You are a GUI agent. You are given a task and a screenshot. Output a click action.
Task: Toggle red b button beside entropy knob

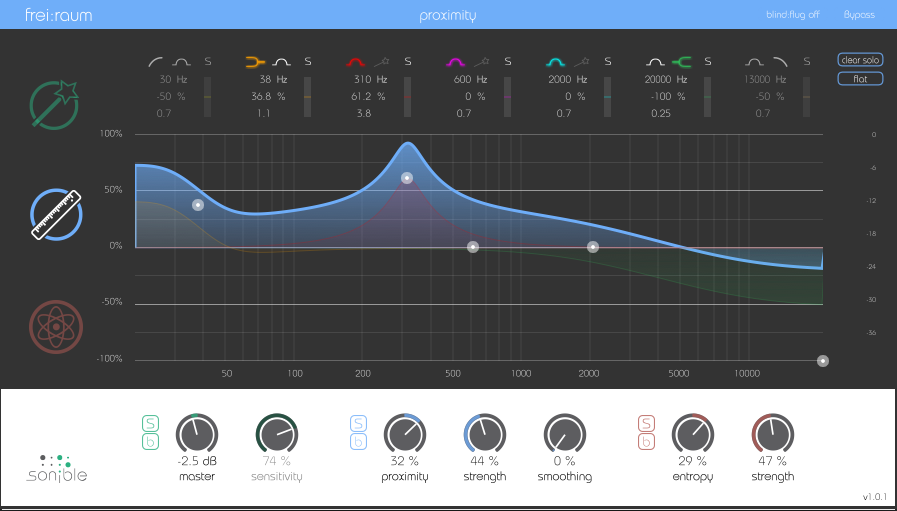646,442
